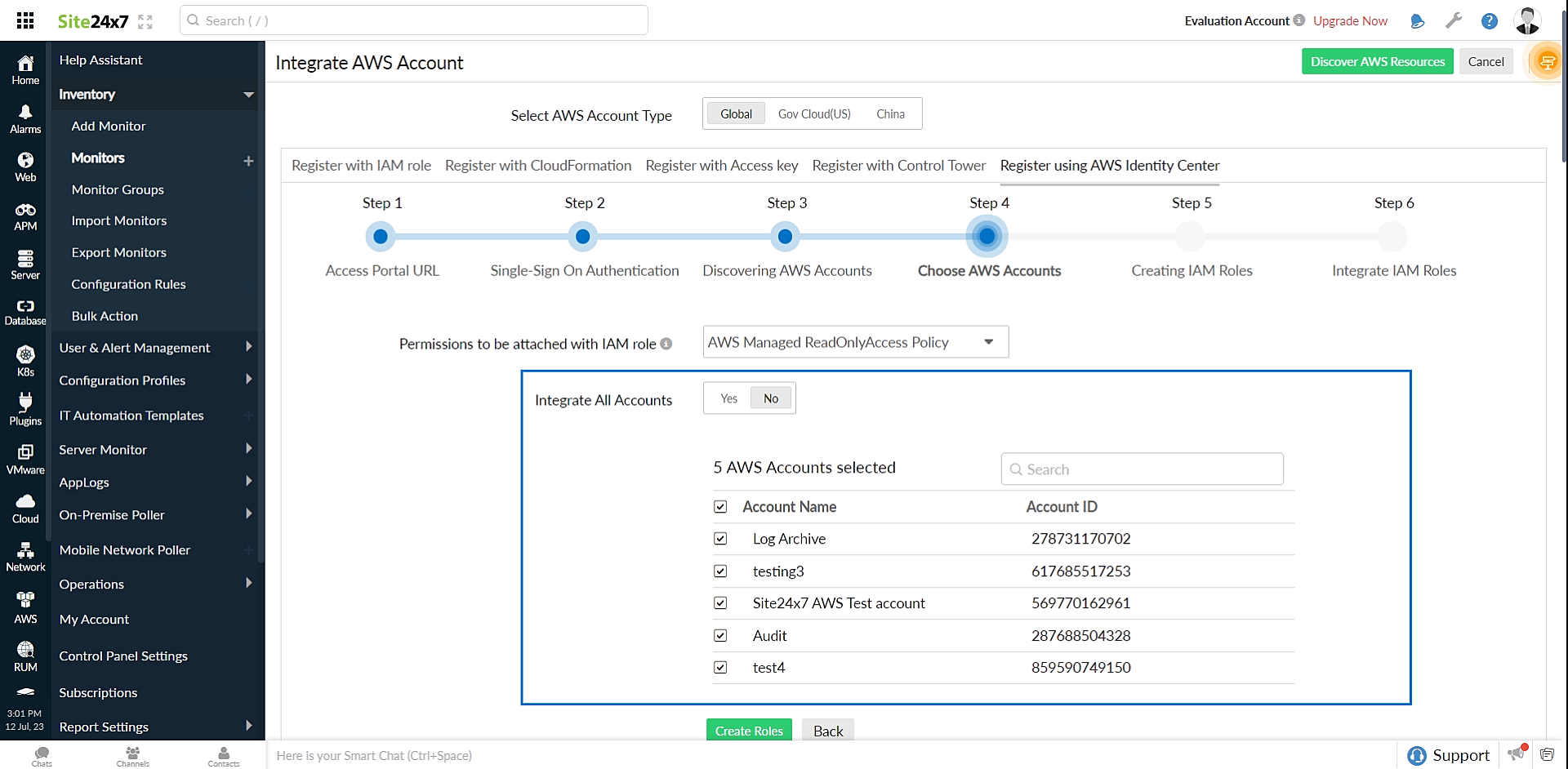Click the plus icon beside Monitors
The image size is (1568, 769).
[x=248, y=162]
